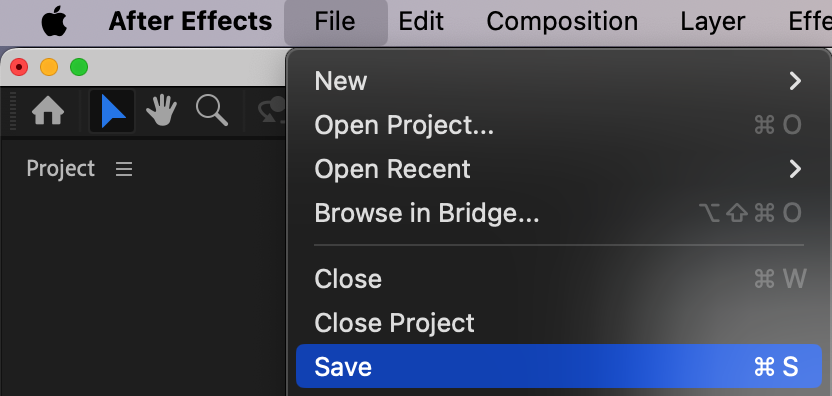Expand the New submenu arrow

[794, 81]
